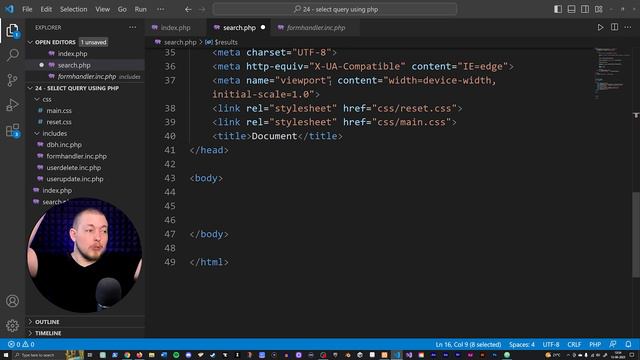Screen dimensions: 640x360
Task: Open the Search view in activity bar
Action: coord(12,55)
